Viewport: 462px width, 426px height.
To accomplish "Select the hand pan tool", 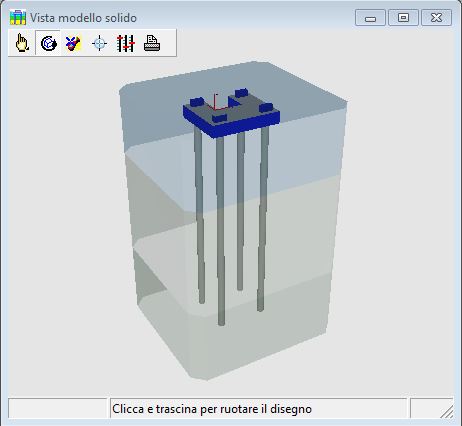I will click(x=22, y=43).
